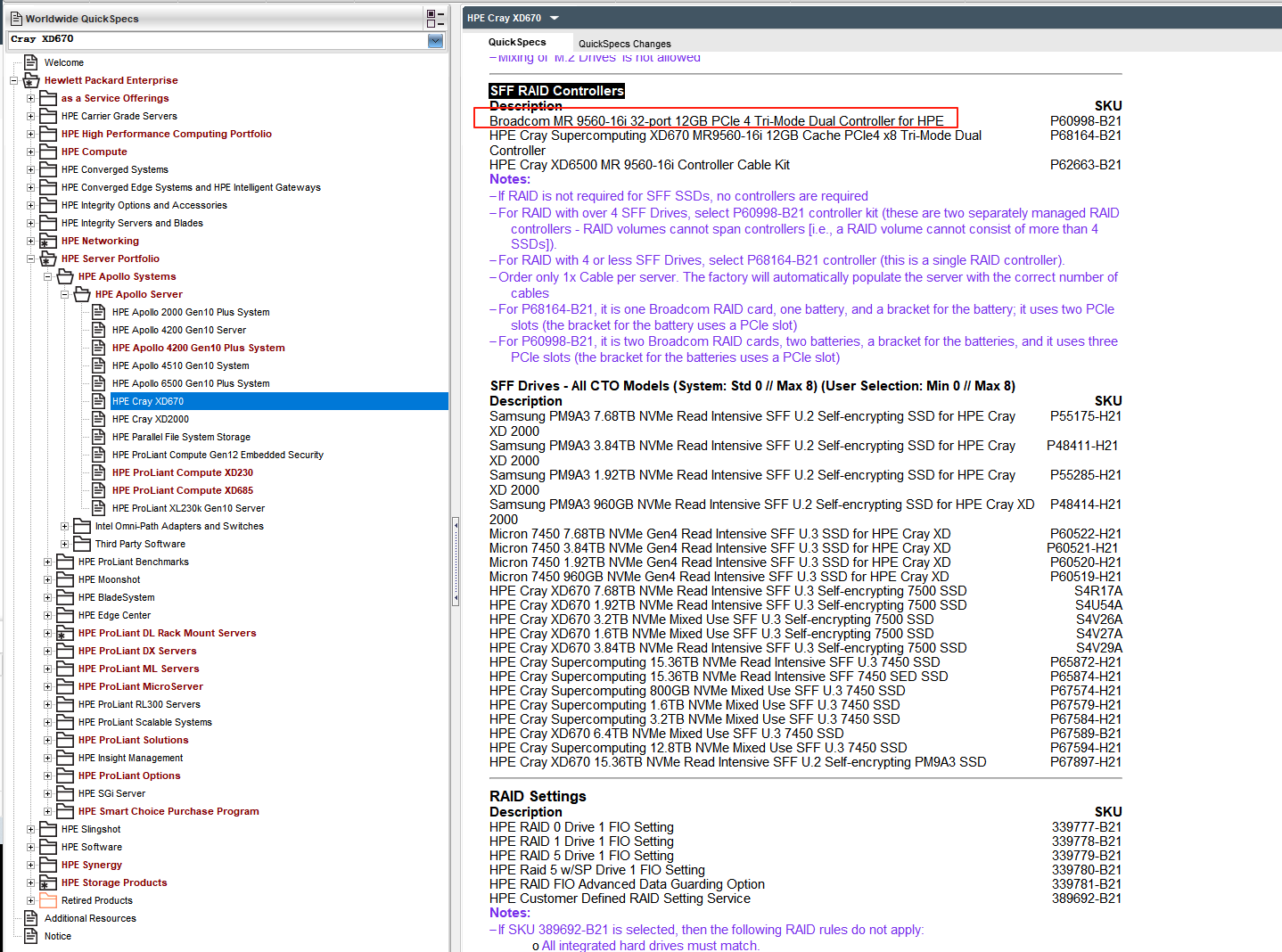Click HPE ProLiant Compute XD230 document icon

pos(99,472)
